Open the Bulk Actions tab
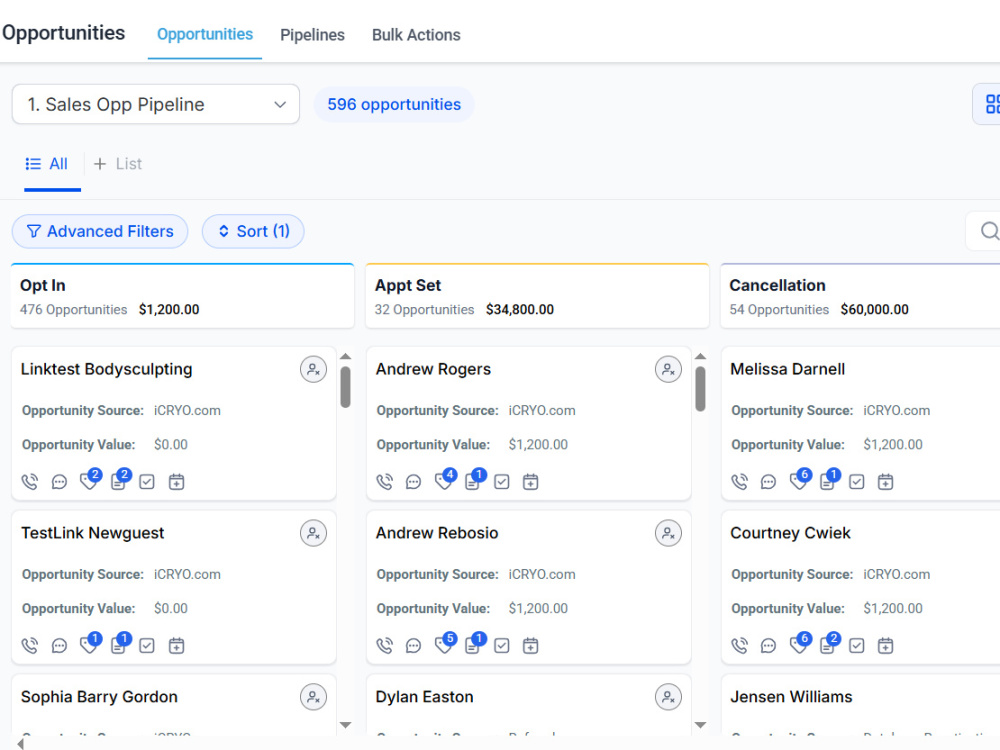Screen dimensions: 1000x750 pyautogui.click(x=416, y=34)
